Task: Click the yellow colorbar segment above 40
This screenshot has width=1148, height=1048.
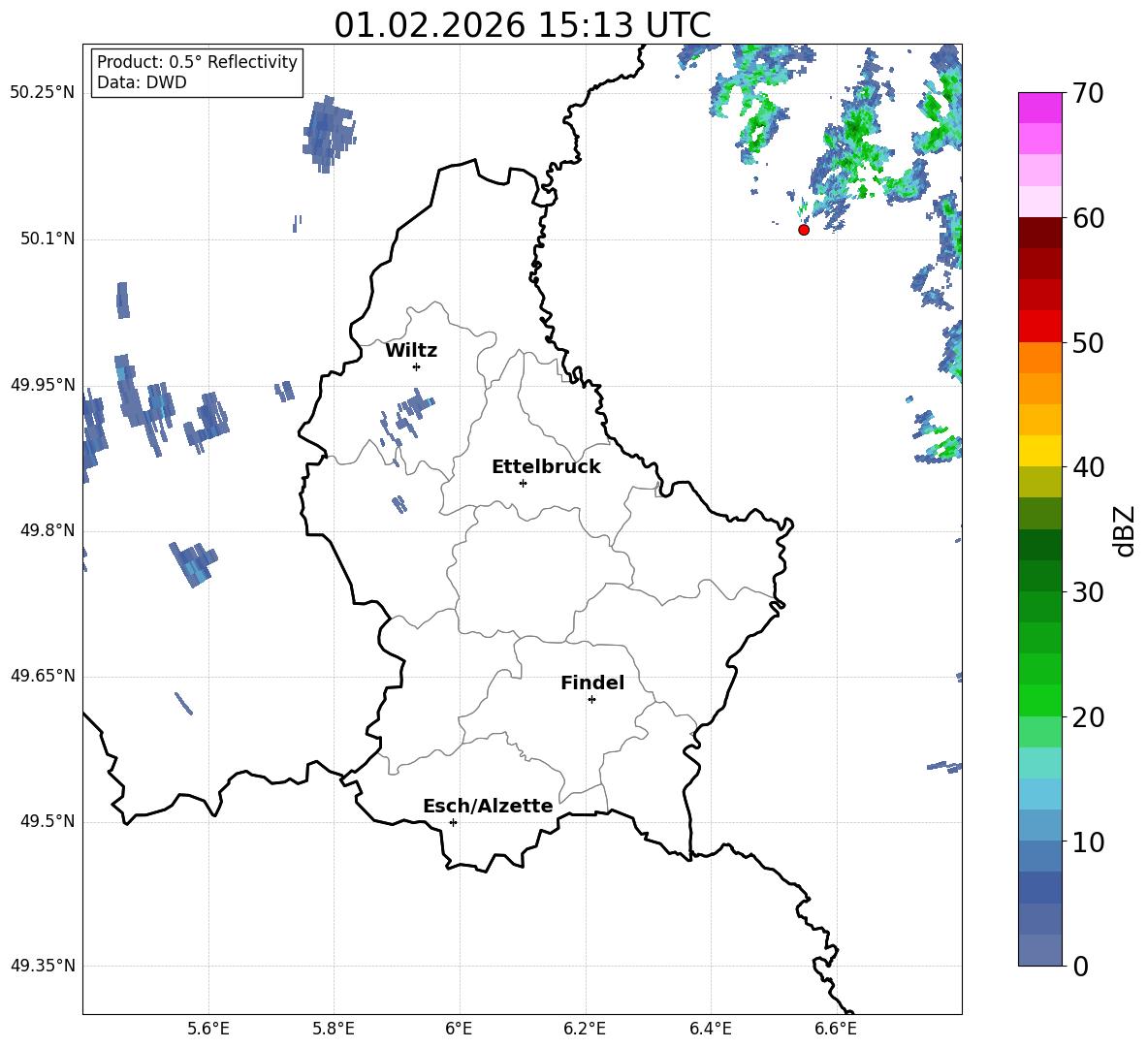Action: pos(1039,451)
